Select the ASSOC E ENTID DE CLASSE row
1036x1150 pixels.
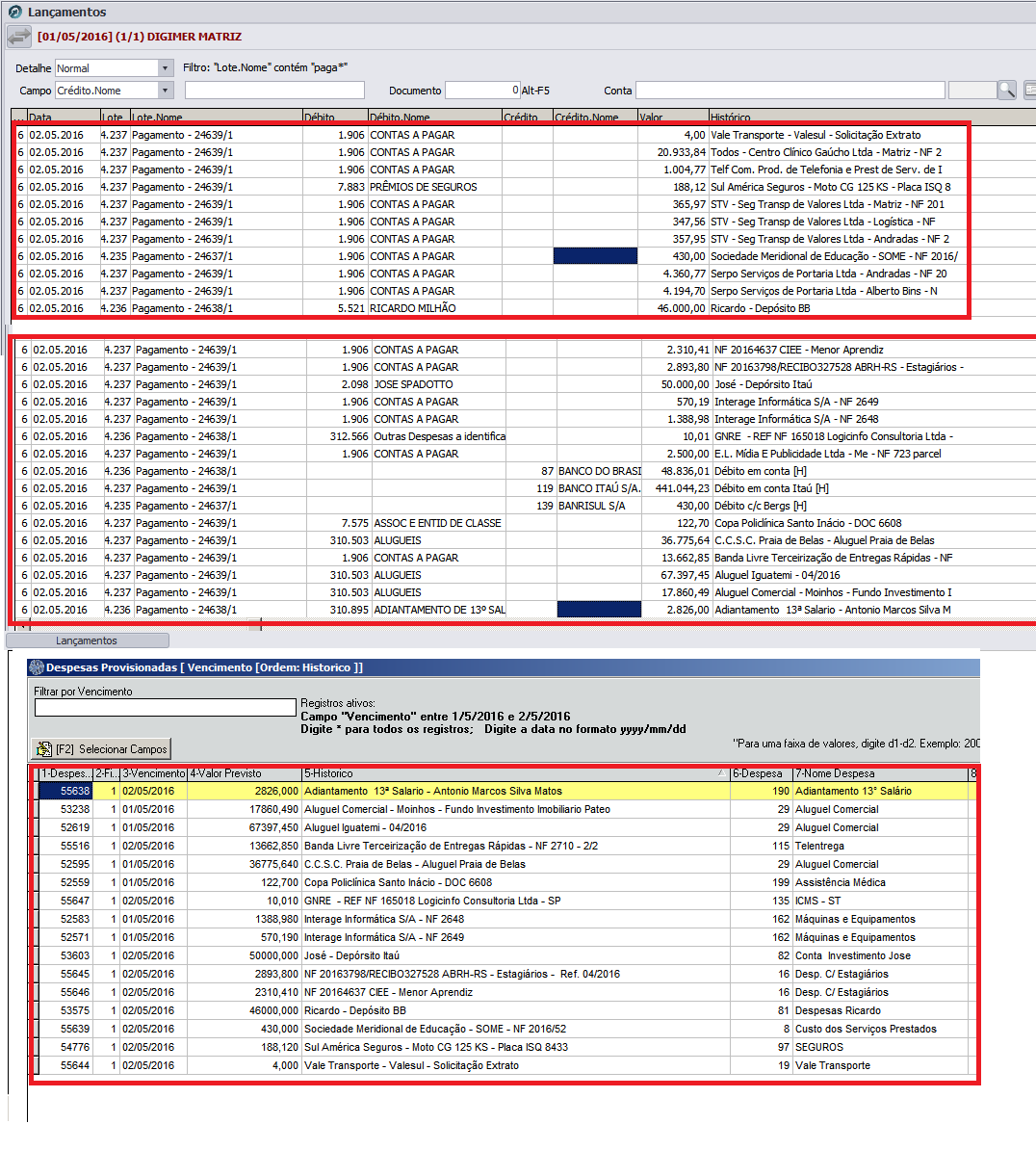[x=524, y=523]
